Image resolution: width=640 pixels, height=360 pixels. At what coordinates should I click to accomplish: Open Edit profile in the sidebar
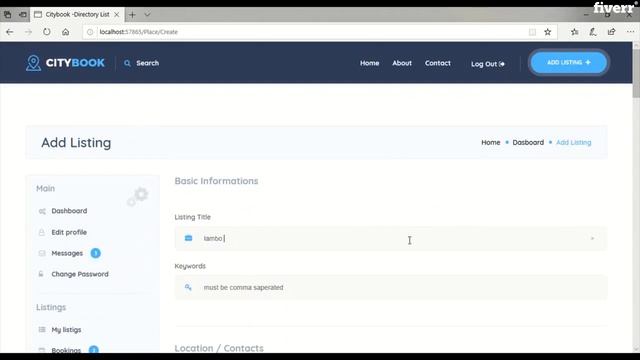coord(69,232)
